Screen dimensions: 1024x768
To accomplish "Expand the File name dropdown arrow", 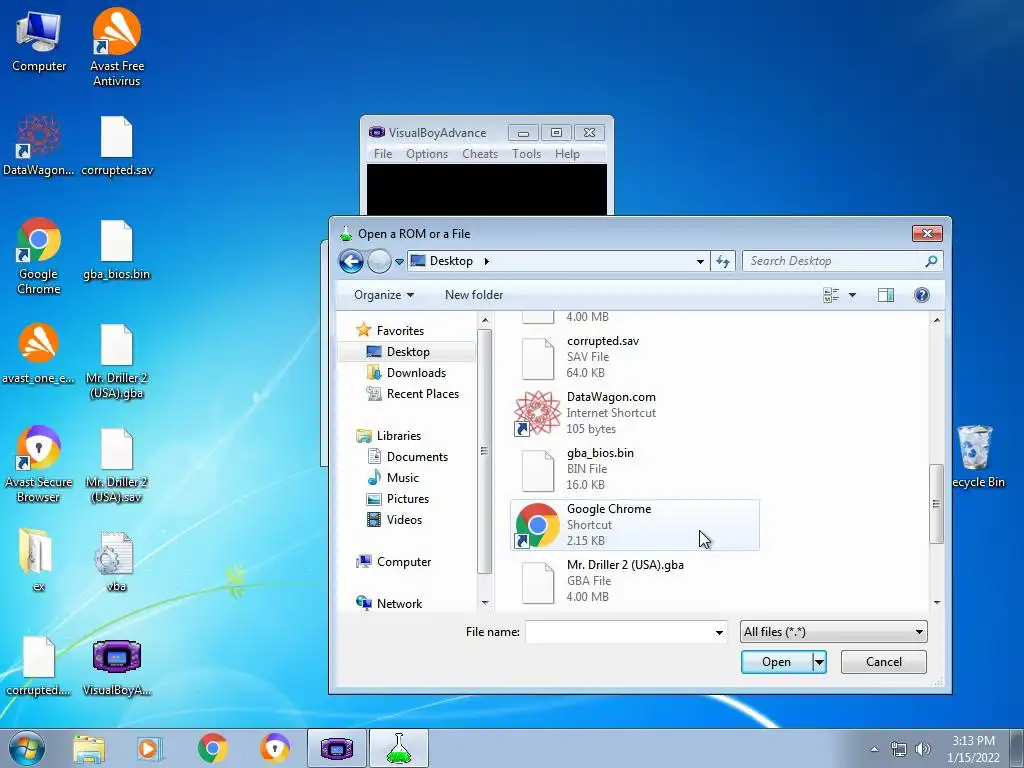I will (x=719, y=632).
